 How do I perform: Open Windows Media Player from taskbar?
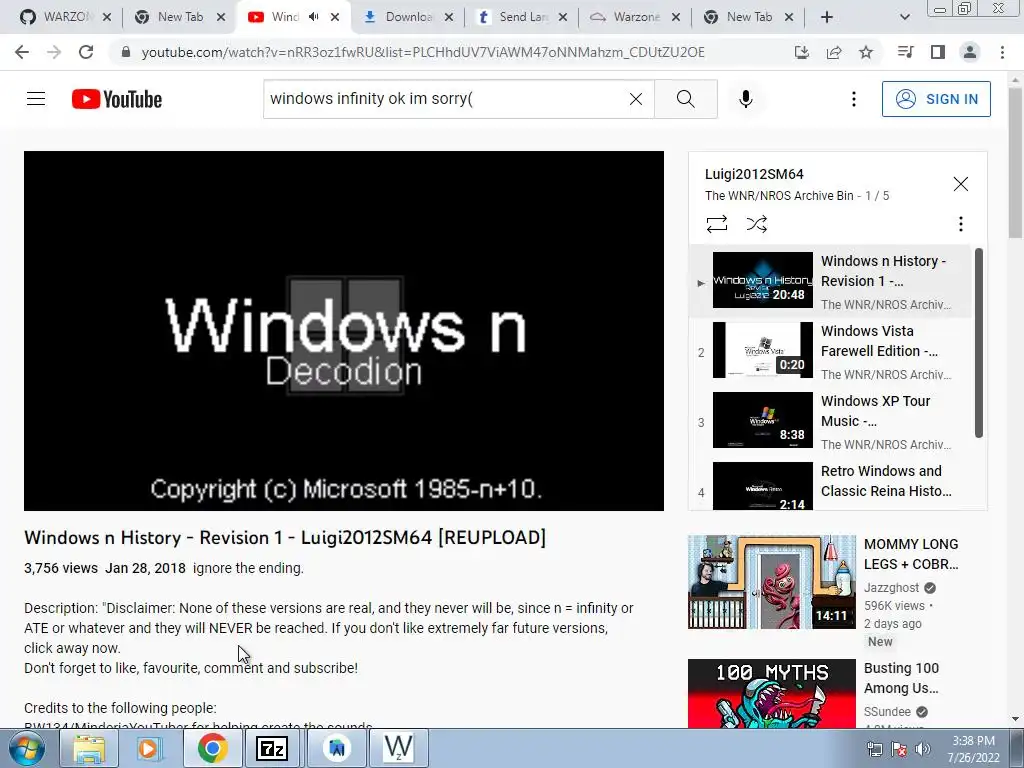[x=149, y=748]
